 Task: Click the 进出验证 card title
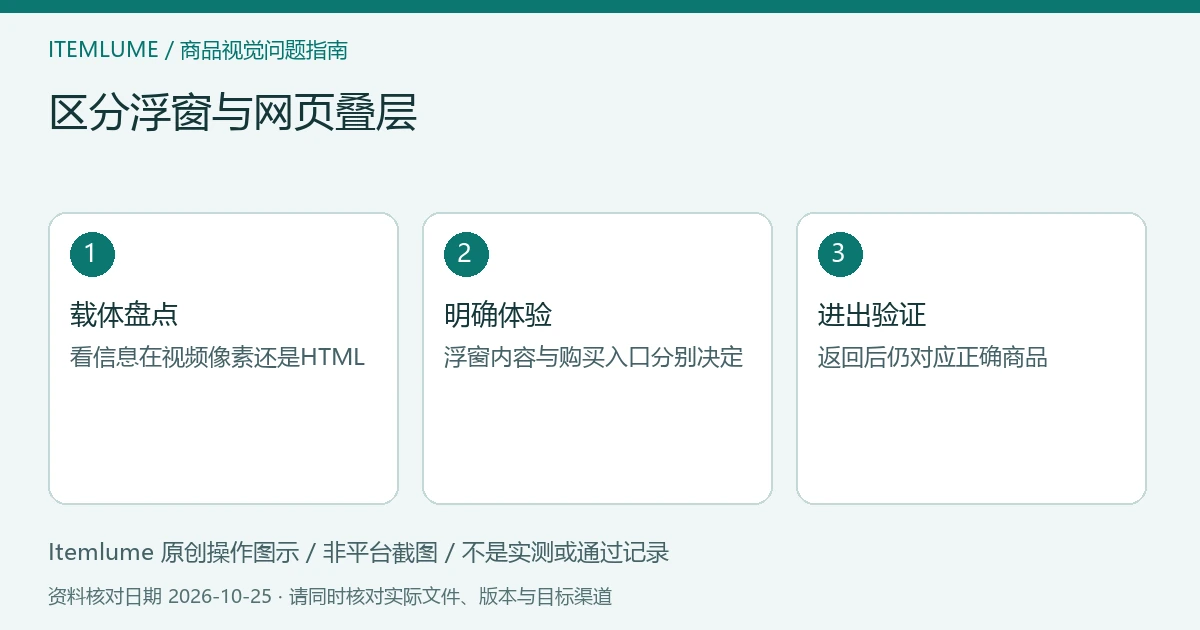[872, 315]
